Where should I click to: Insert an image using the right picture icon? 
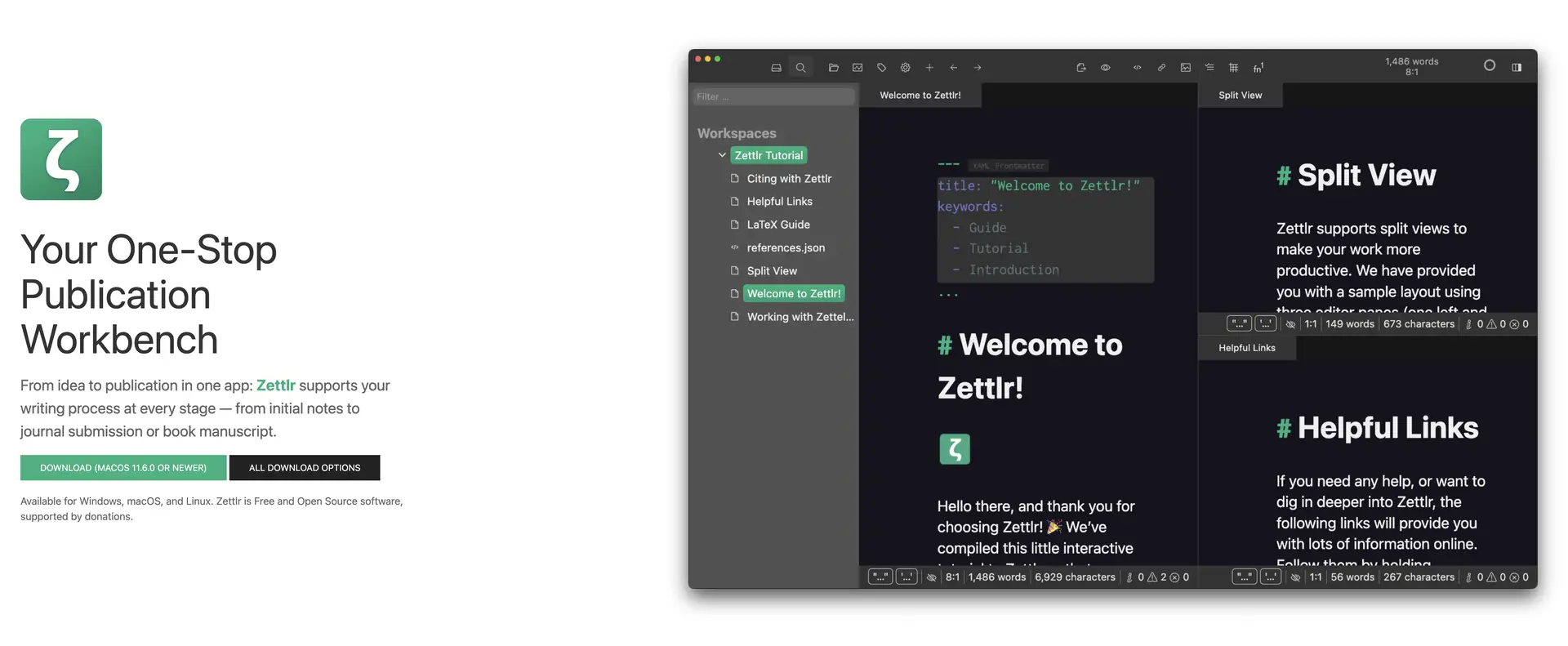(1185, 68)
